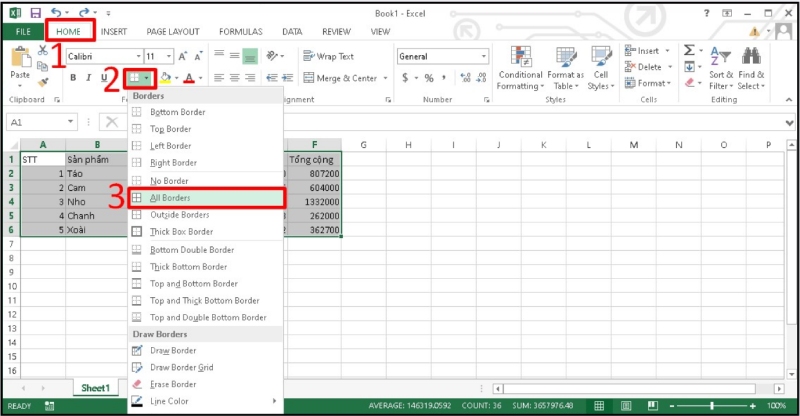
Task: Click the Save icon in quick access toolbar
Action: (36, 13)
